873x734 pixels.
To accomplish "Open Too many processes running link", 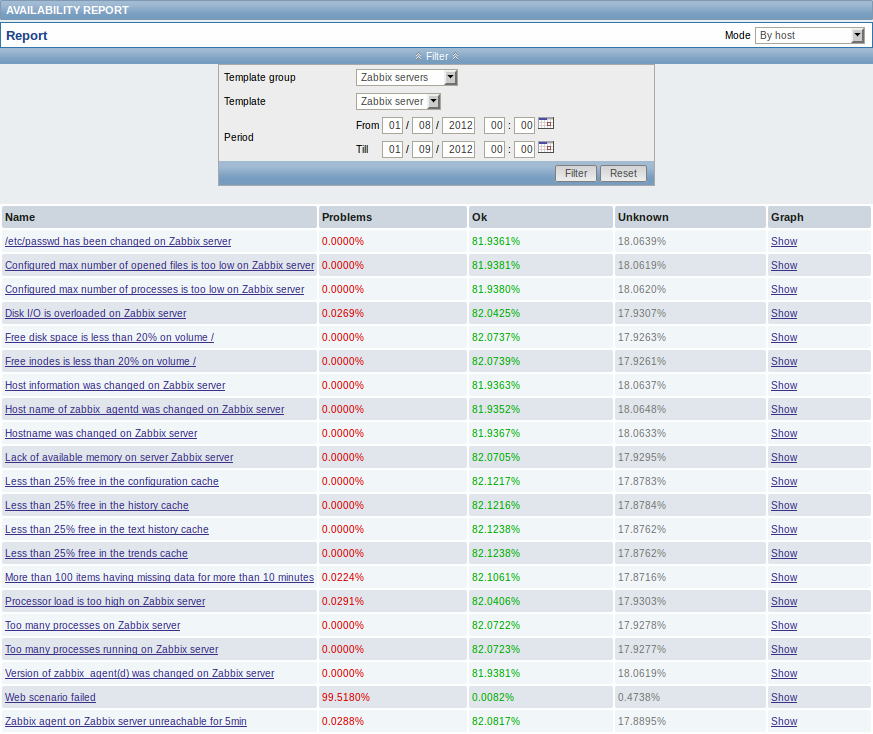I will 112,648.
